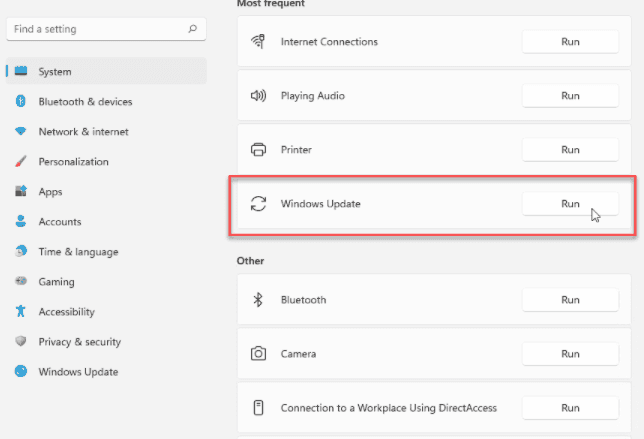The width and height of the screenshot is (644, 439).
Task: Open Accessibility settings
Action: [x=106, y=311]
